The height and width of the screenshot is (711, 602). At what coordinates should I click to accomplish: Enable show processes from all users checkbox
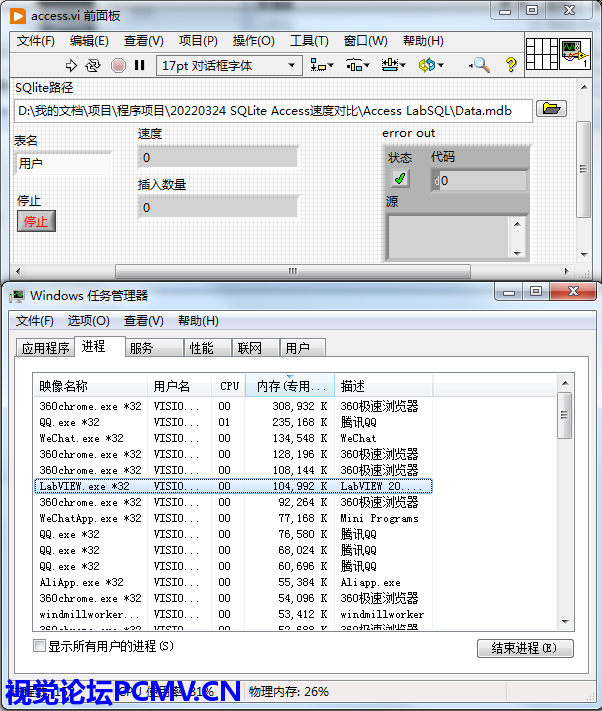40,646
